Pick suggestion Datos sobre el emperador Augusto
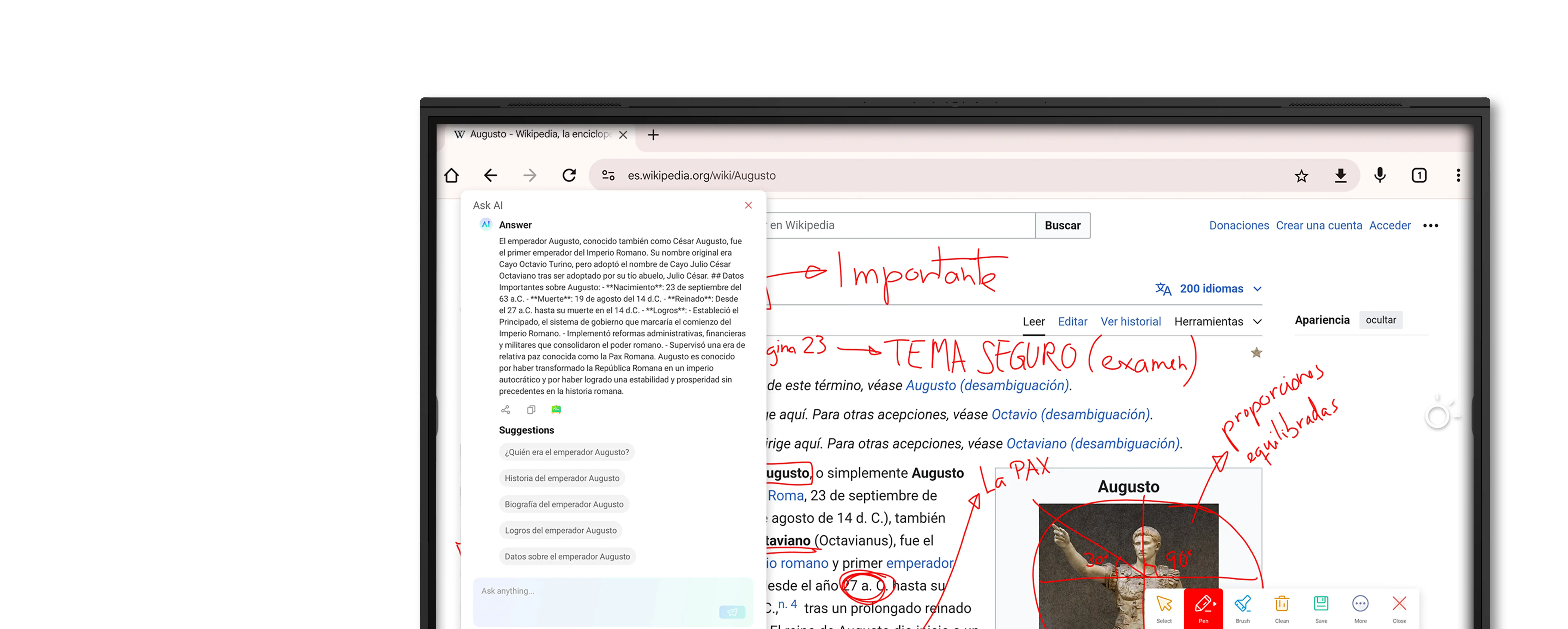 pos(567,557)
